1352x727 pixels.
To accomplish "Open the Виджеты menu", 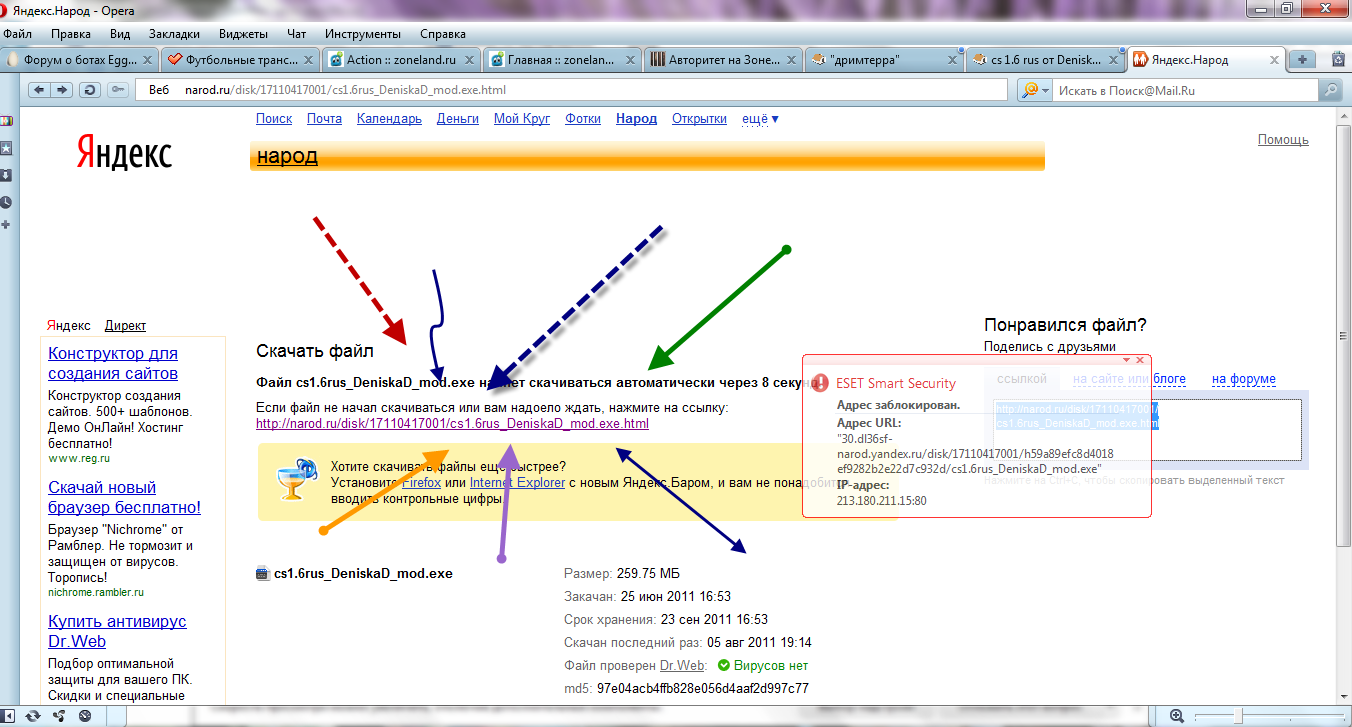I will 243,33.
